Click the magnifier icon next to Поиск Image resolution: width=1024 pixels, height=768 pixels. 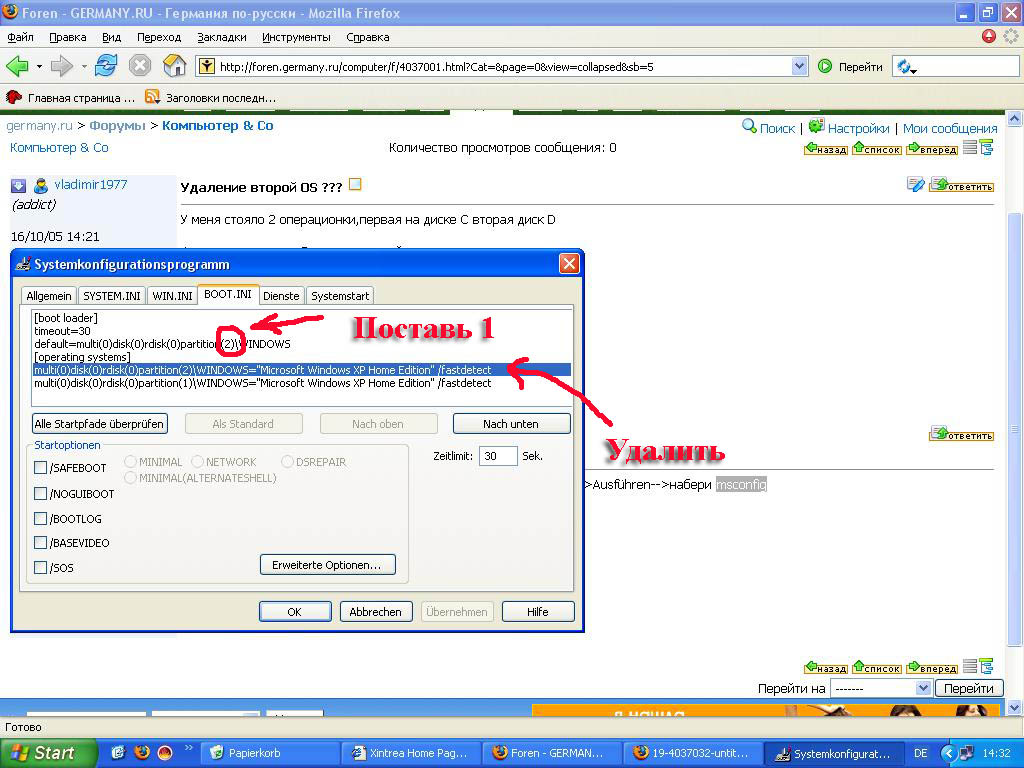pos(749,126)
